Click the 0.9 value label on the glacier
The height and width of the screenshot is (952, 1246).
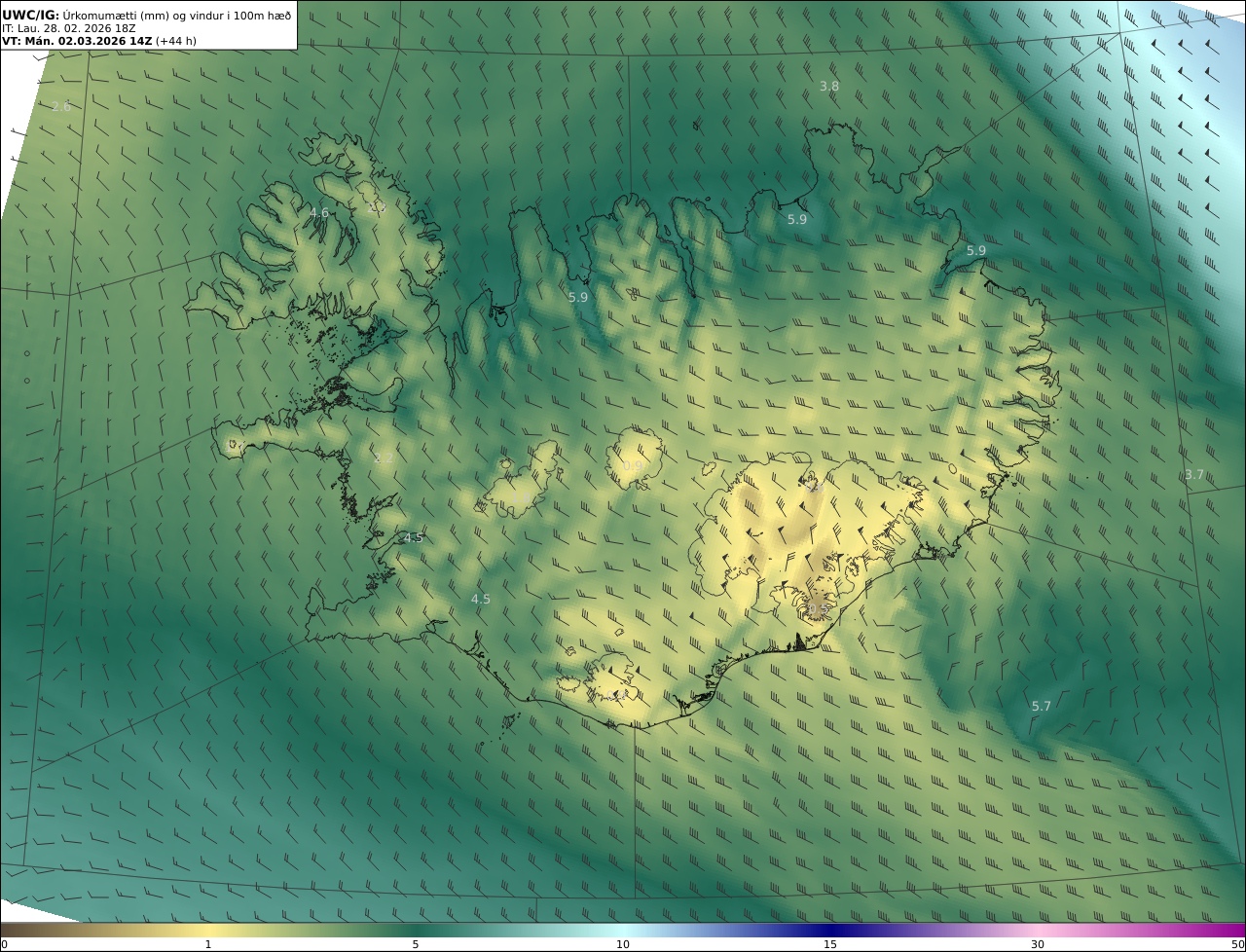(x=633, y=465)
